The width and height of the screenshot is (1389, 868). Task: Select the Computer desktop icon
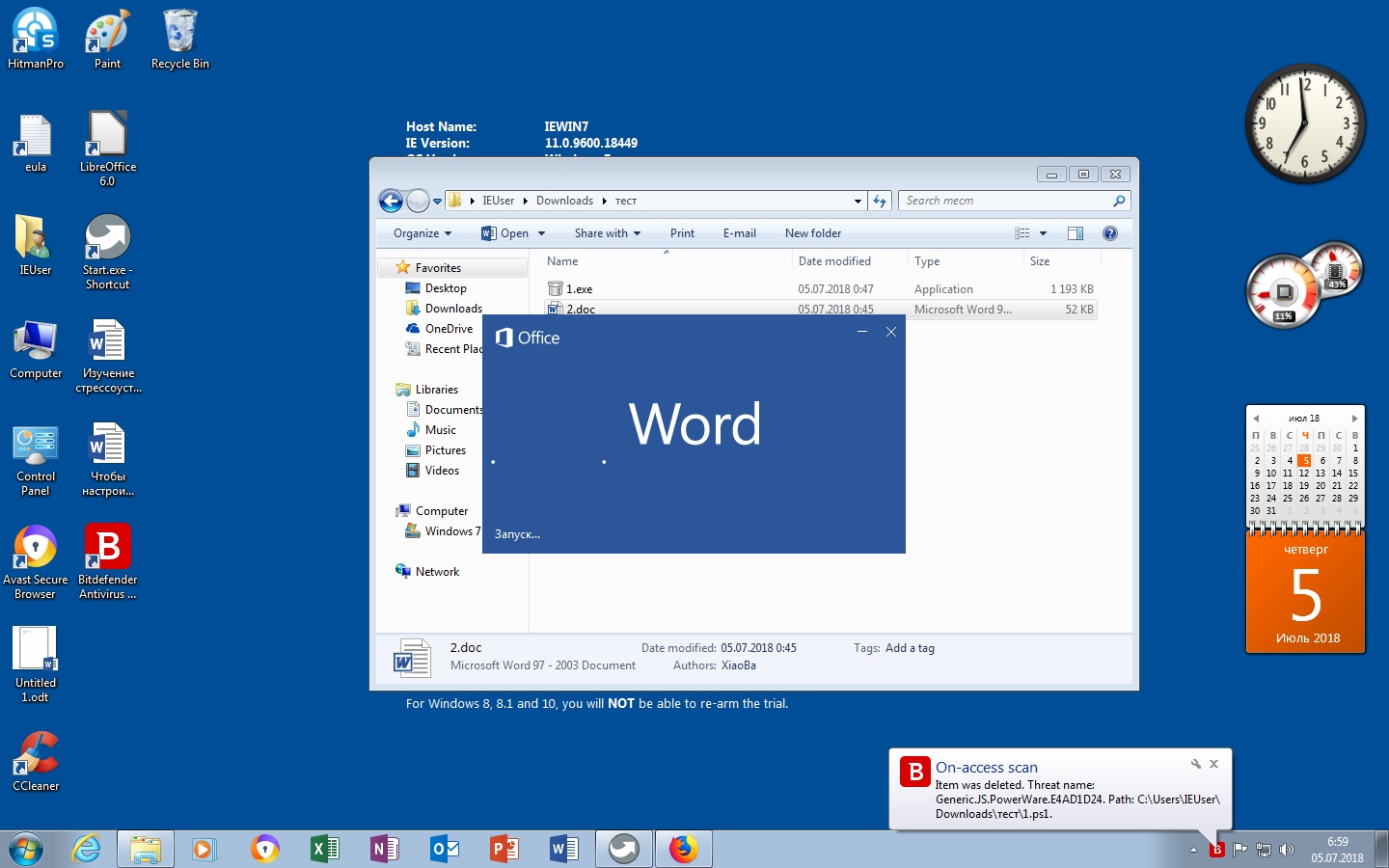pos(36,349)
